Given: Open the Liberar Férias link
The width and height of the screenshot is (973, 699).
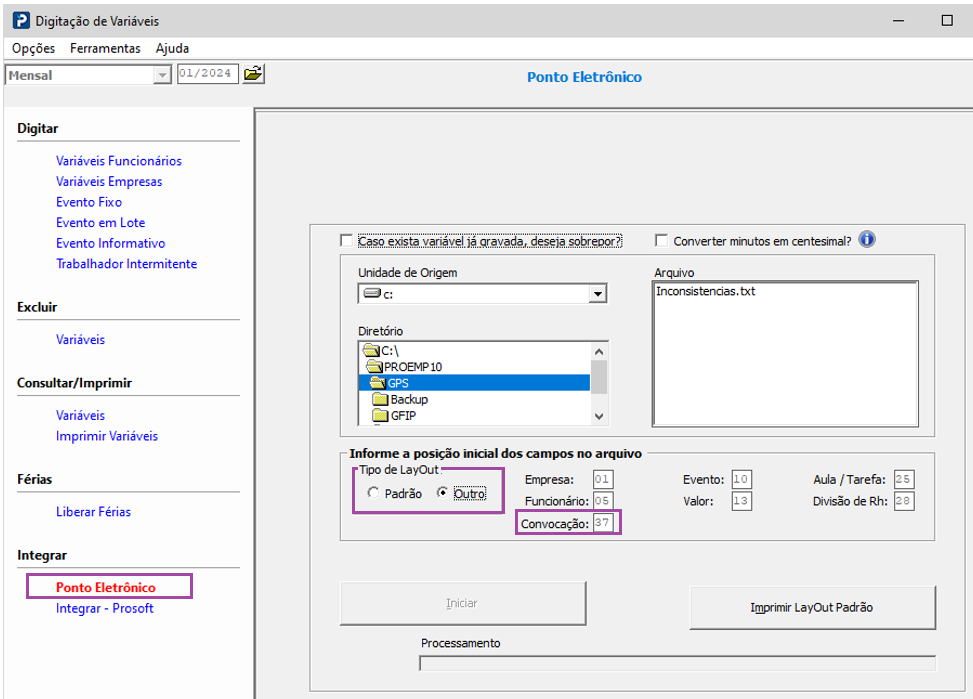Looking at the screenshot, I should point(93,512).
